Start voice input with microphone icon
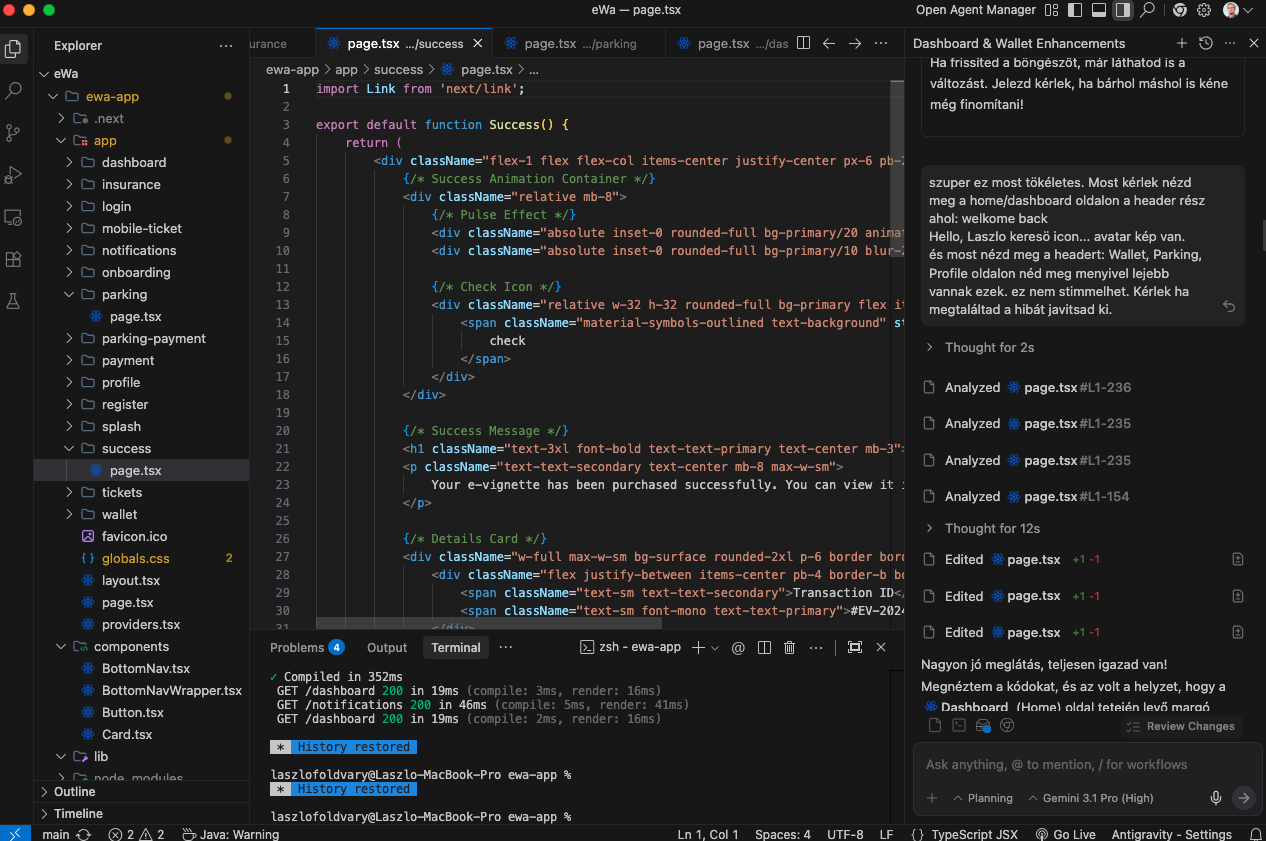Viewport: 1266px width, 841px height. (1216, 798)
